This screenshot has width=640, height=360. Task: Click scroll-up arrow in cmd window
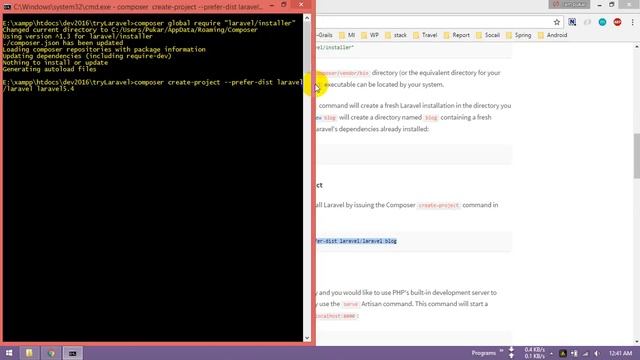[307, 18]
